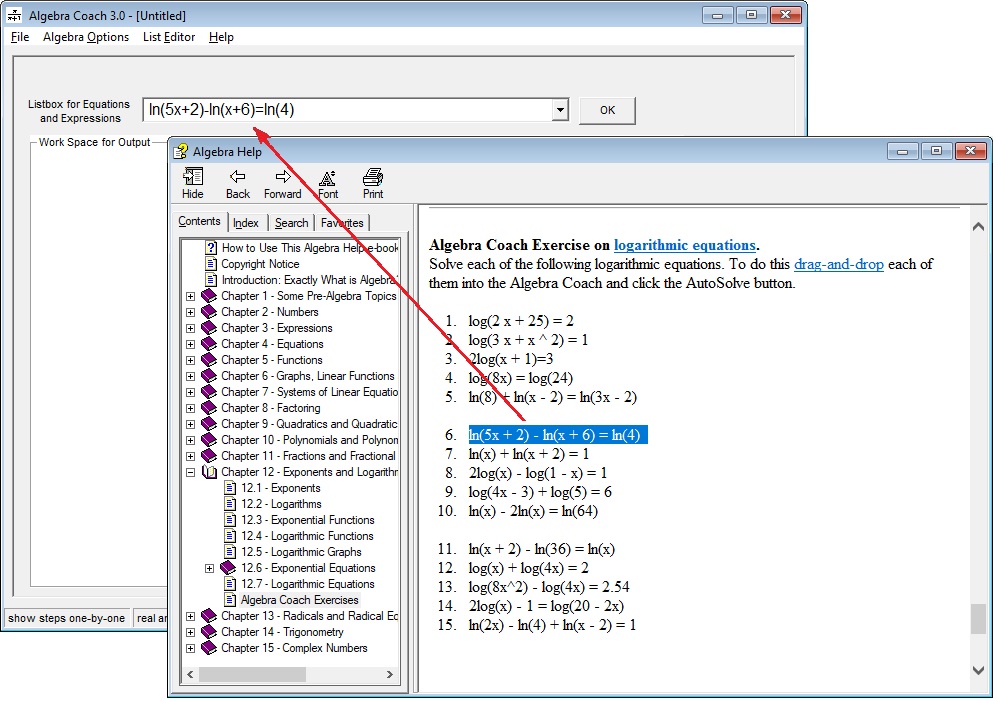Click the book icon for Chapter 2 - Numbers
Screen dimensions: 996x701
(x=209, y=312)
